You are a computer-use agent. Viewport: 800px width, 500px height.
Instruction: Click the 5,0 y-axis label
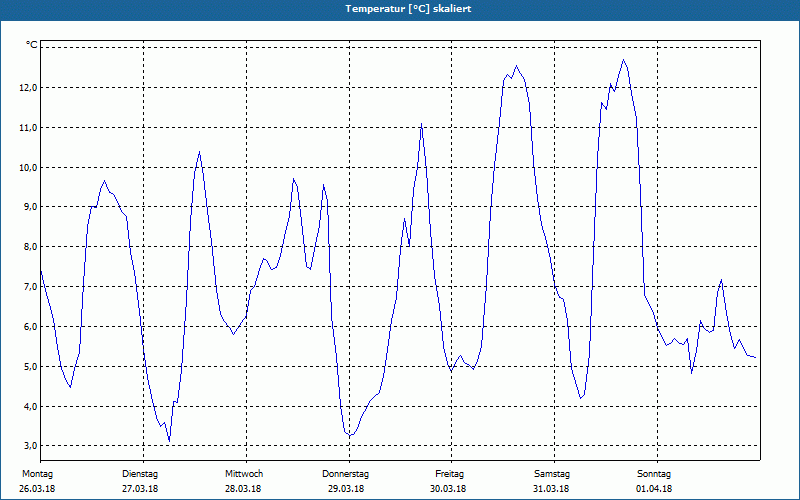pos(31,366)
